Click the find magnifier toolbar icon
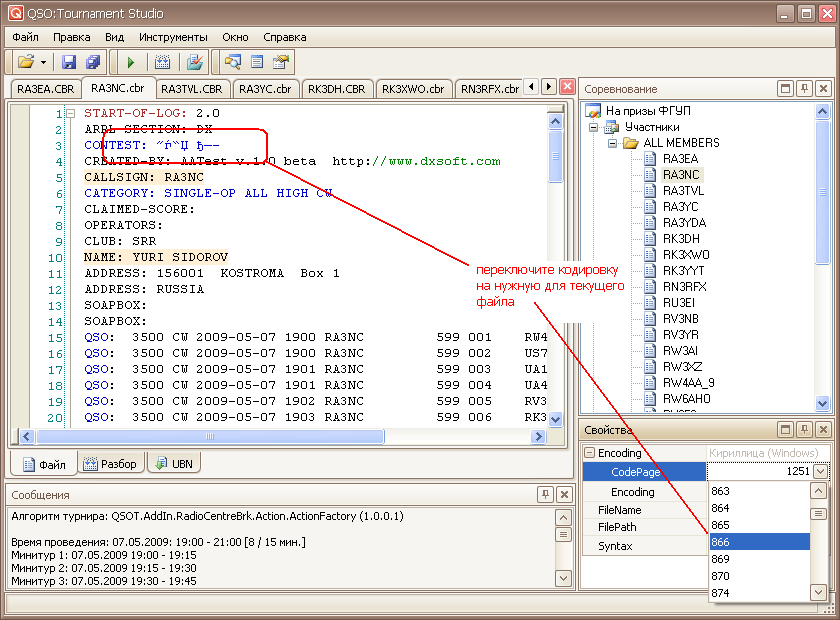The height and width of the screenshot is (620, 840). [x=233, y=62]
